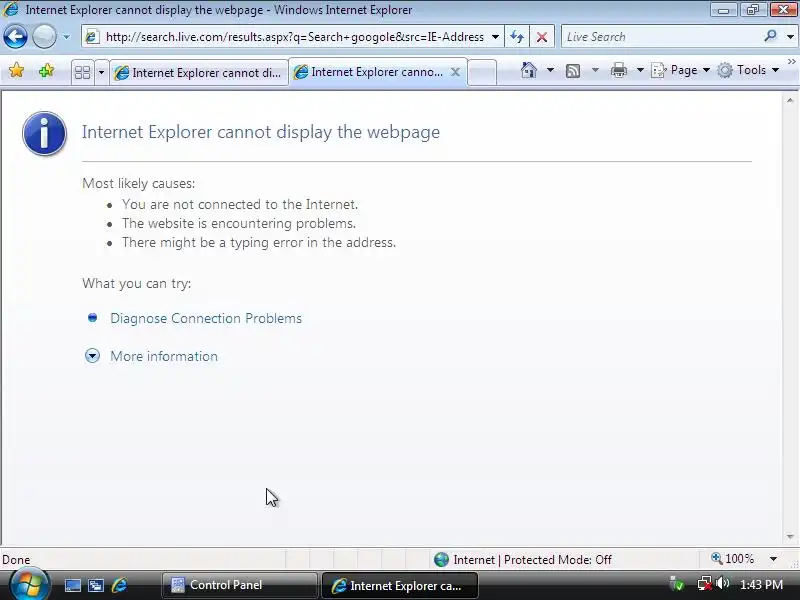Click the 'Done' status bar text

click(16, 560)
